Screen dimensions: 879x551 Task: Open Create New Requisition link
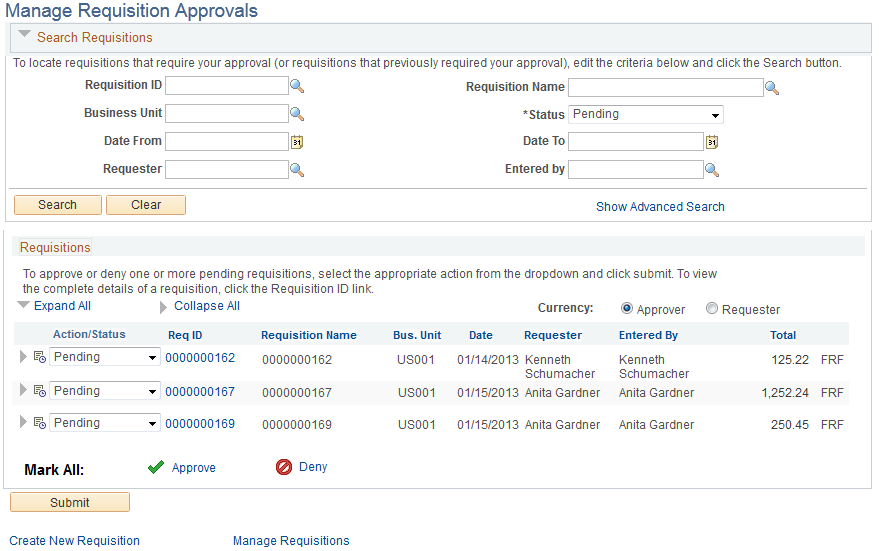pos(75,541)
